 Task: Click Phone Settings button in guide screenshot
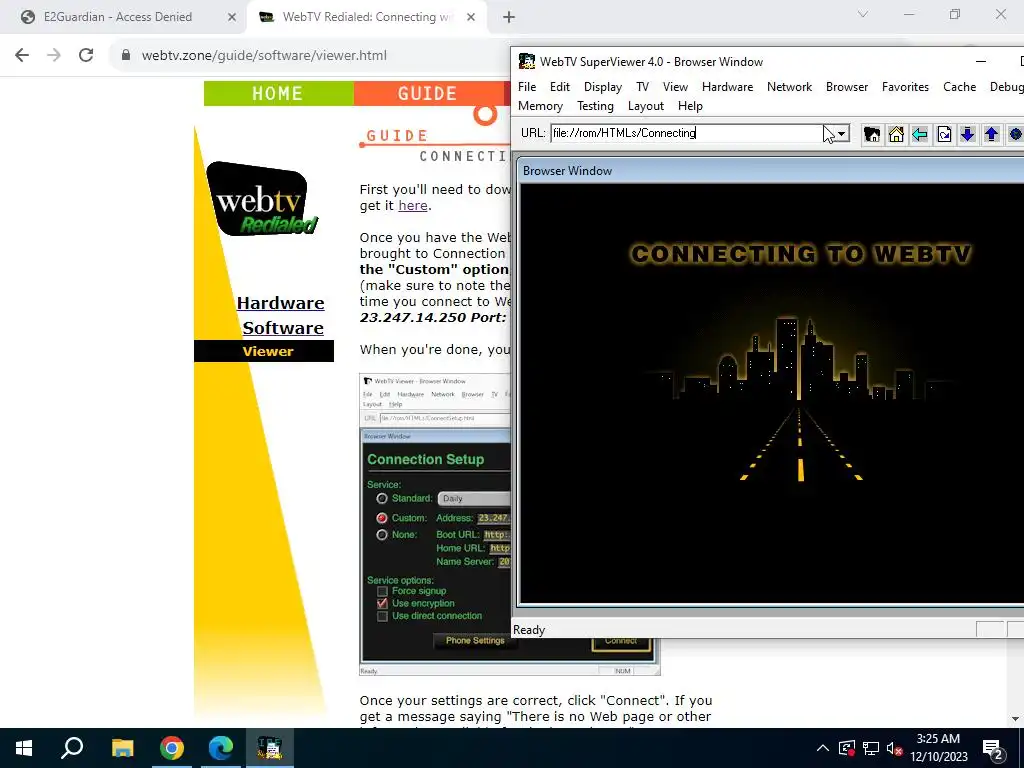click(475, 641)
